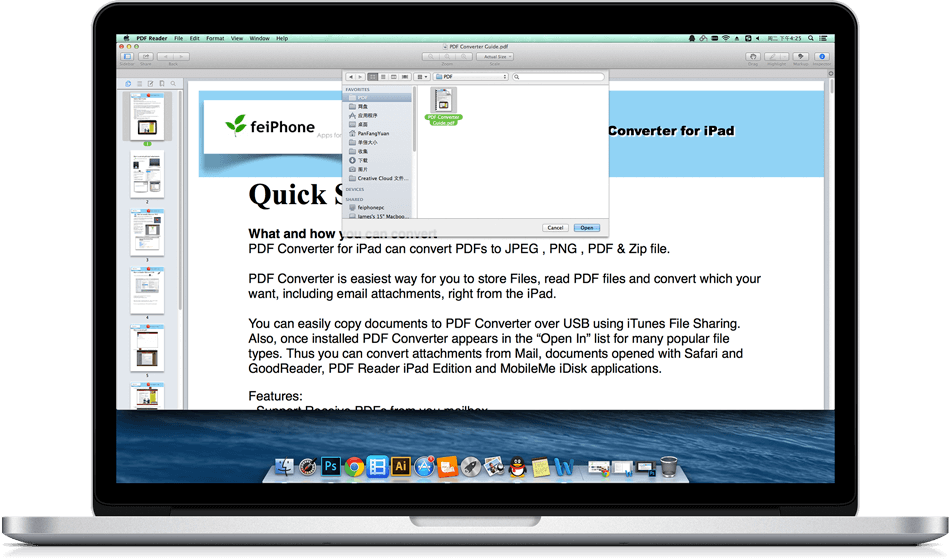Launch Photoshop from the Dock
This screenshot has width=950, height=559.
[331, 466]
